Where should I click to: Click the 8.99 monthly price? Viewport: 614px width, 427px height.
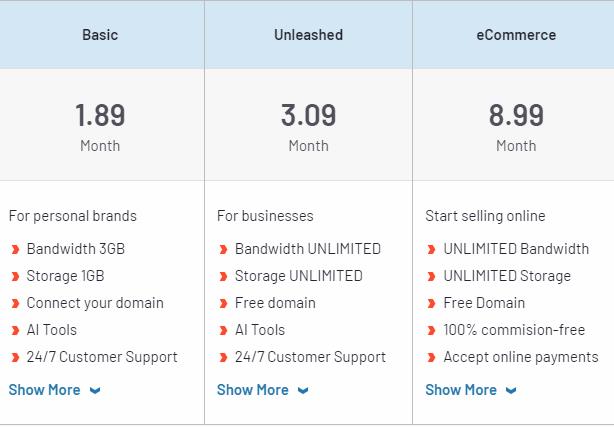[x=516, y=115]
